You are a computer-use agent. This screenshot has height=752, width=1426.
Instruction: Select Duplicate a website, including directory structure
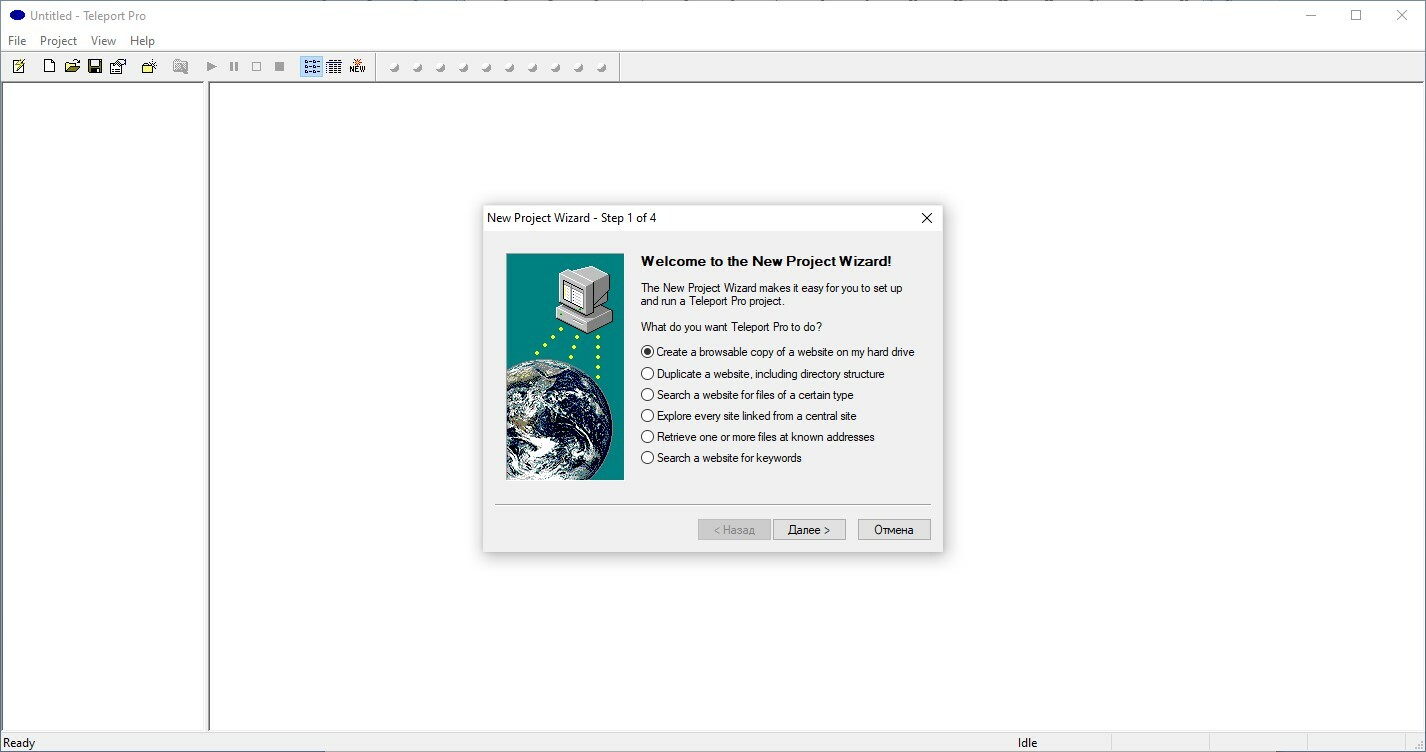click(763, 374)
